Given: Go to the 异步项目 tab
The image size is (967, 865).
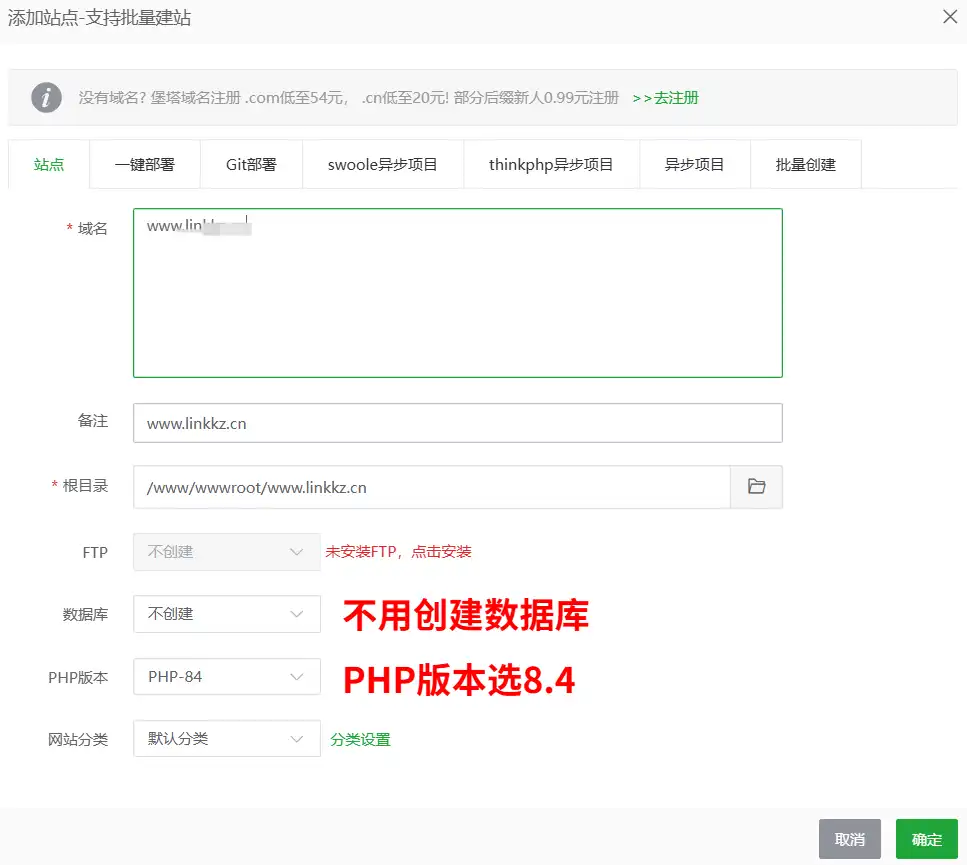Looking at the screenshot, I should coord(694,165).
